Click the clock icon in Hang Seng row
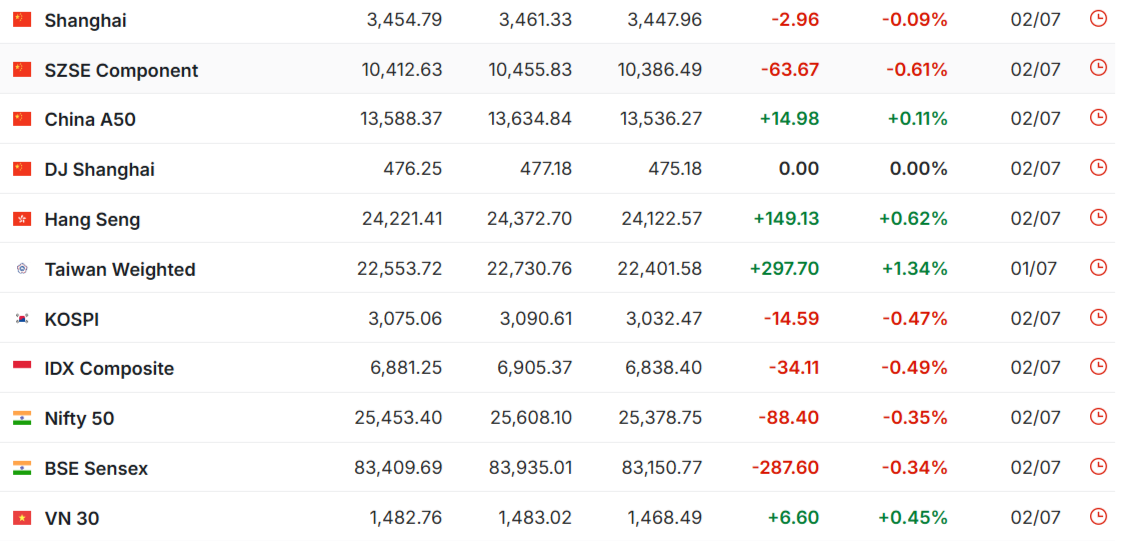 pyautogui.click(x=1097, y=217)
